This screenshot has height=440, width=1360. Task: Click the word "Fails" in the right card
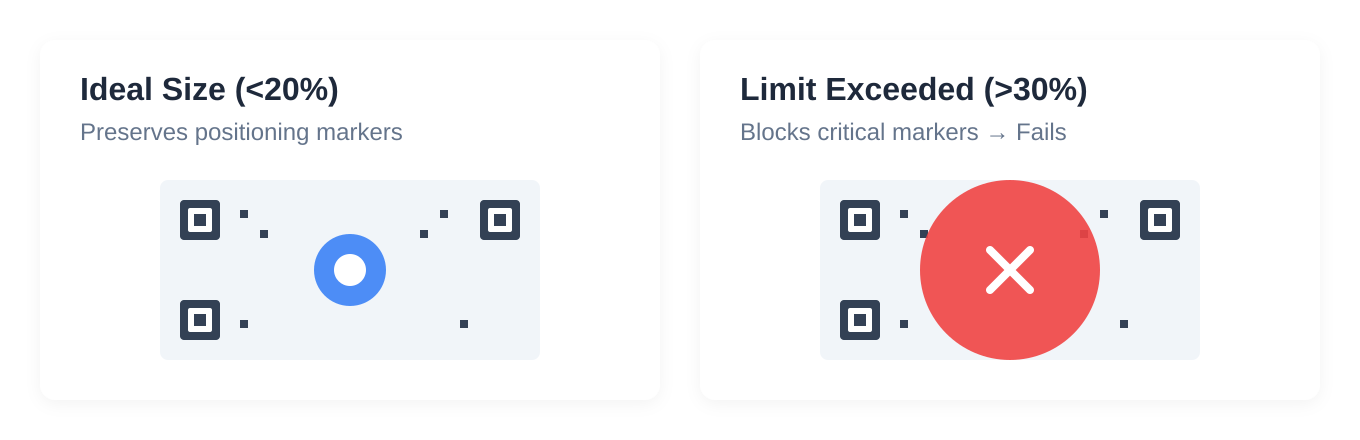point(1041,132)
